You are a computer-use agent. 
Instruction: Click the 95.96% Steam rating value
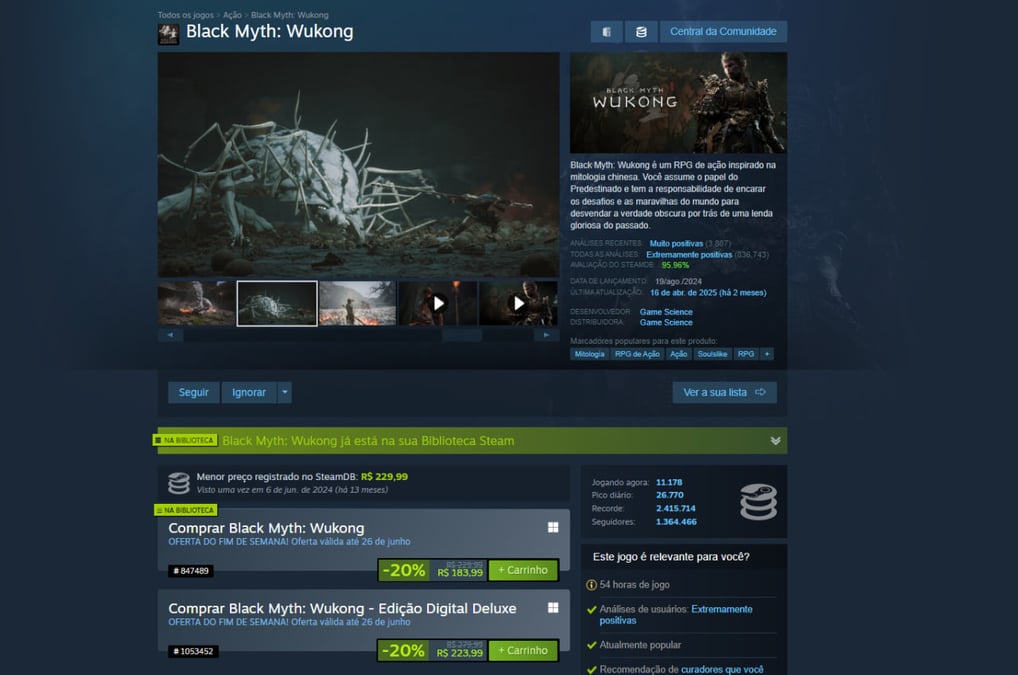click(675, 265)
